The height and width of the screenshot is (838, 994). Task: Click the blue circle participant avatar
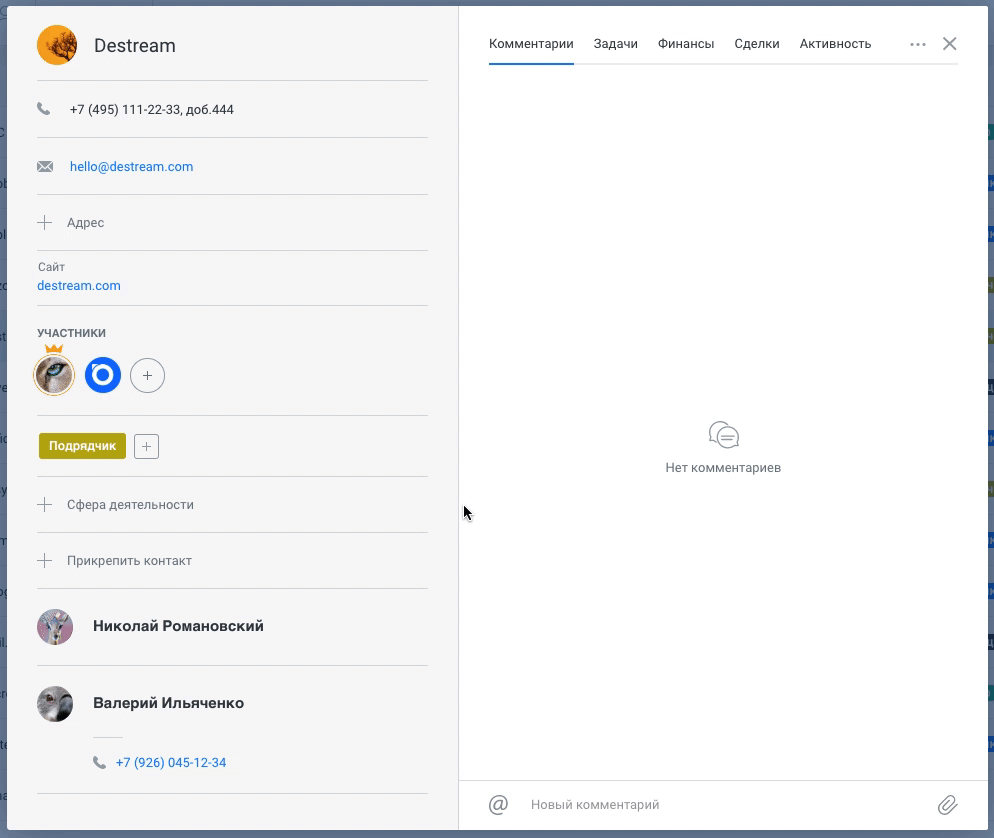click(103, 375)
